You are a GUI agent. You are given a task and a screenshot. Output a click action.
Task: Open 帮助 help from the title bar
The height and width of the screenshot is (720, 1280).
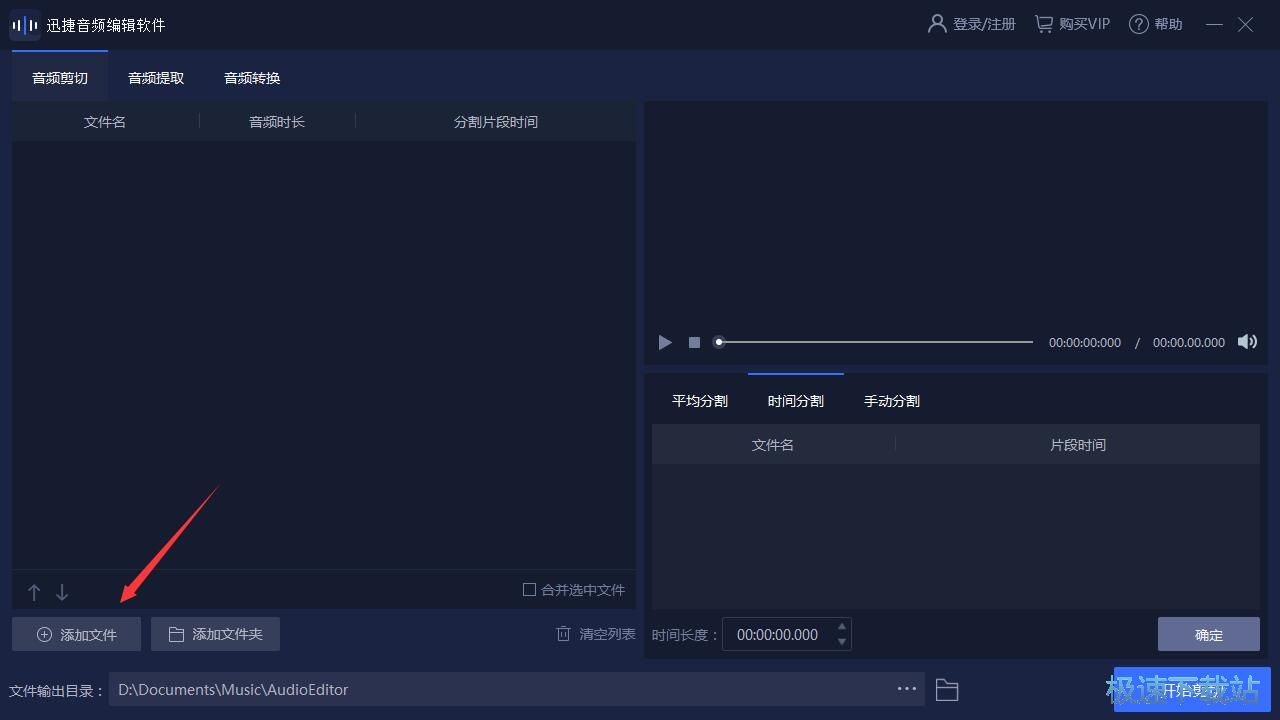click(1156, 23)
